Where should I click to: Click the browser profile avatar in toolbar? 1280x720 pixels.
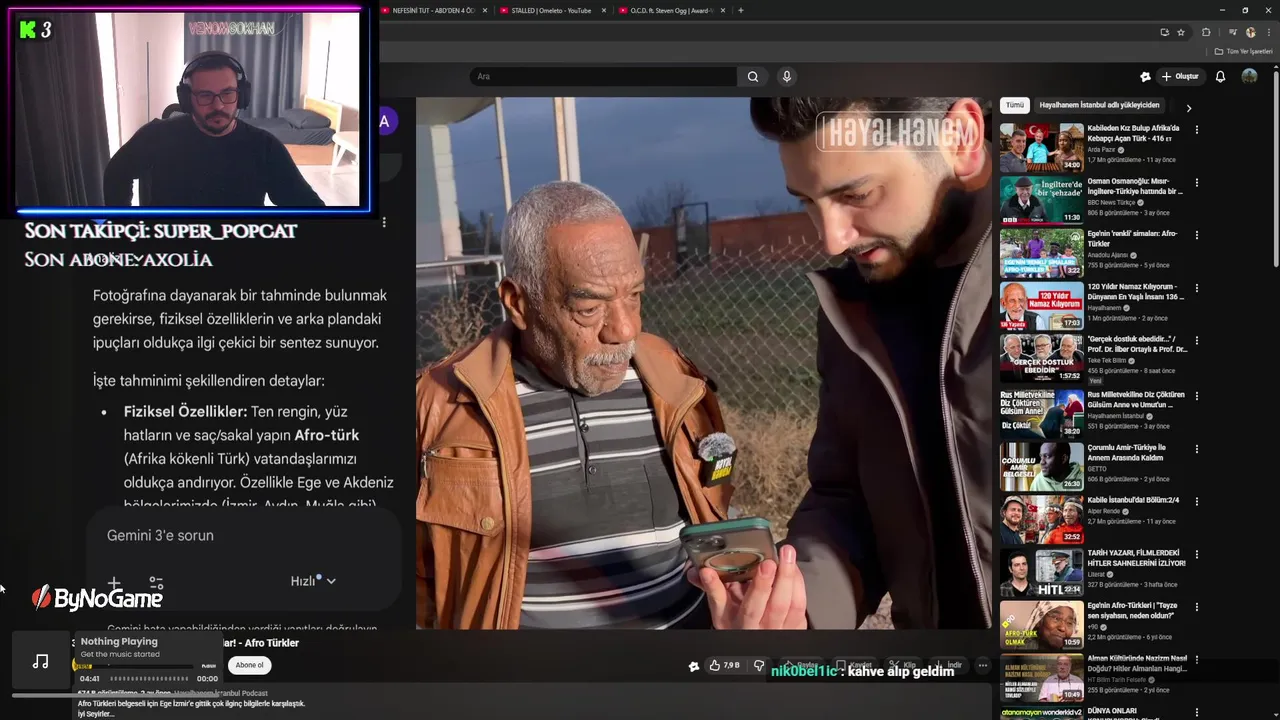coord(1250,32)
